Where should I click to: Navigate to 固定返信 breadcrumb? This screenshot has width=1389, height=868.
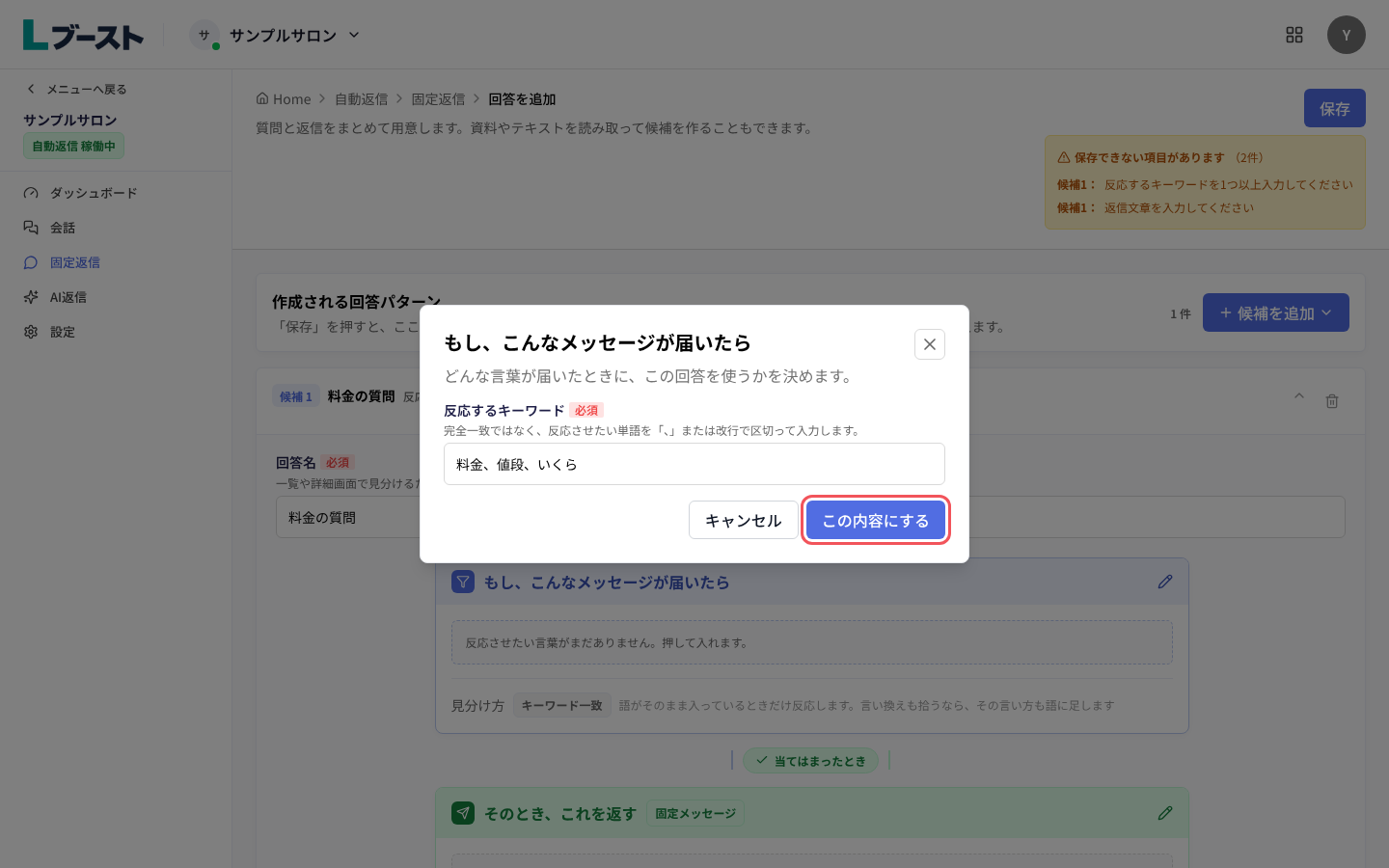coord(439,99)
